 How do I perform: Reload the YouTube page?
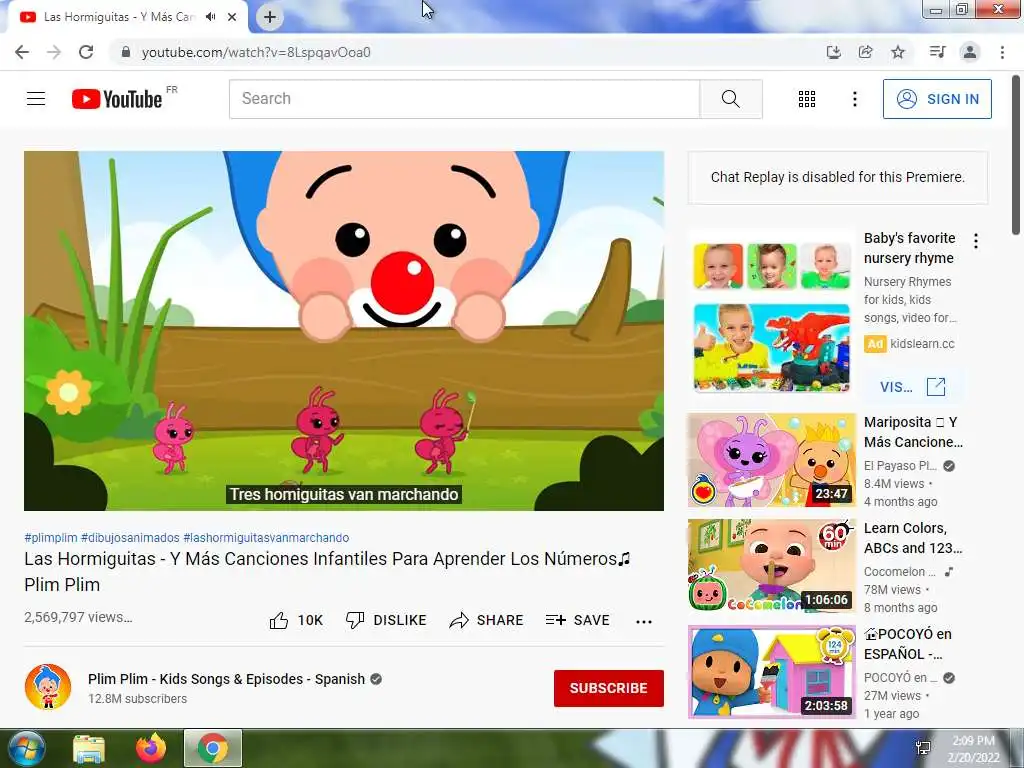point(86,52)
